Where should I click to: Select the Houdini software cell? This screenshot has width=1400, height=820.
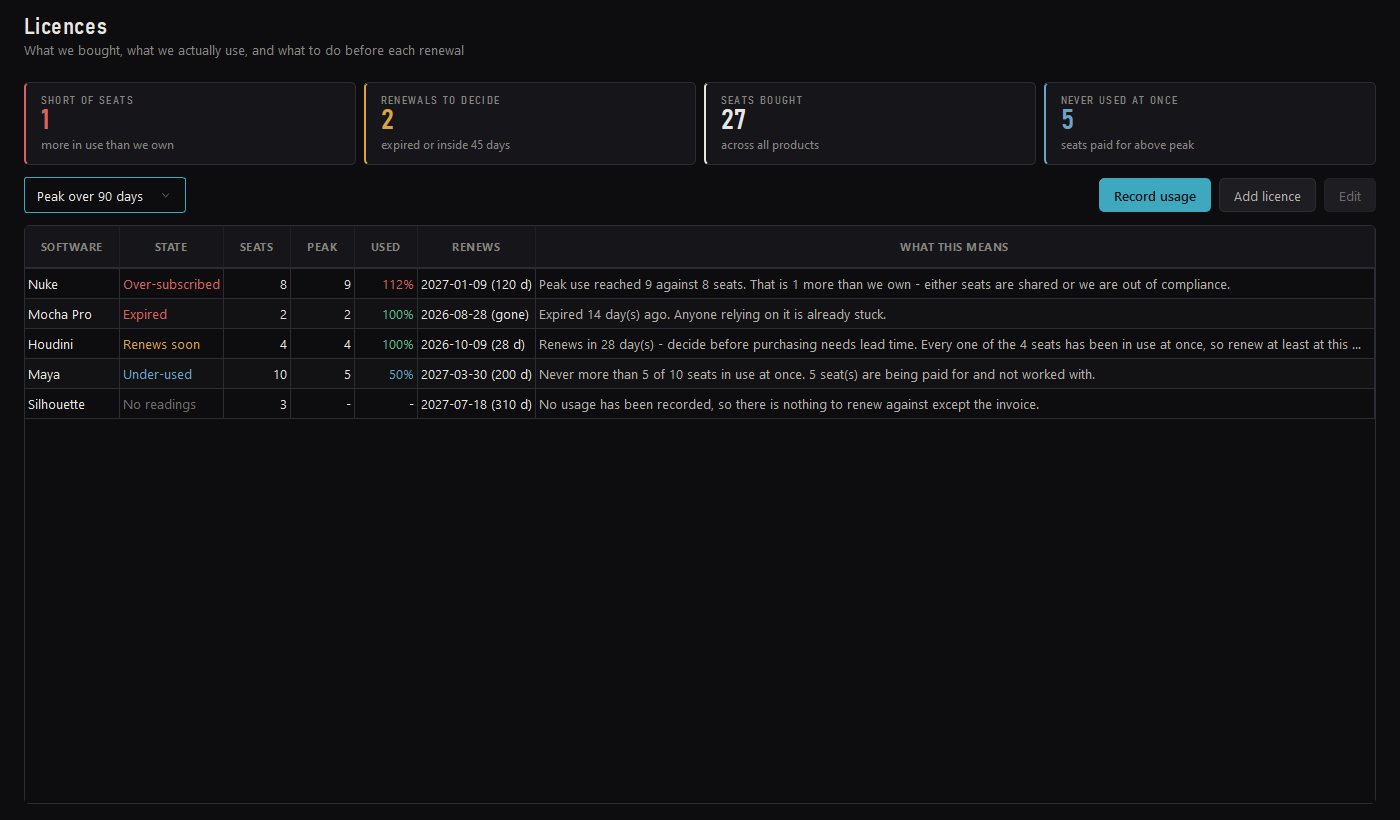pos(72,344)
